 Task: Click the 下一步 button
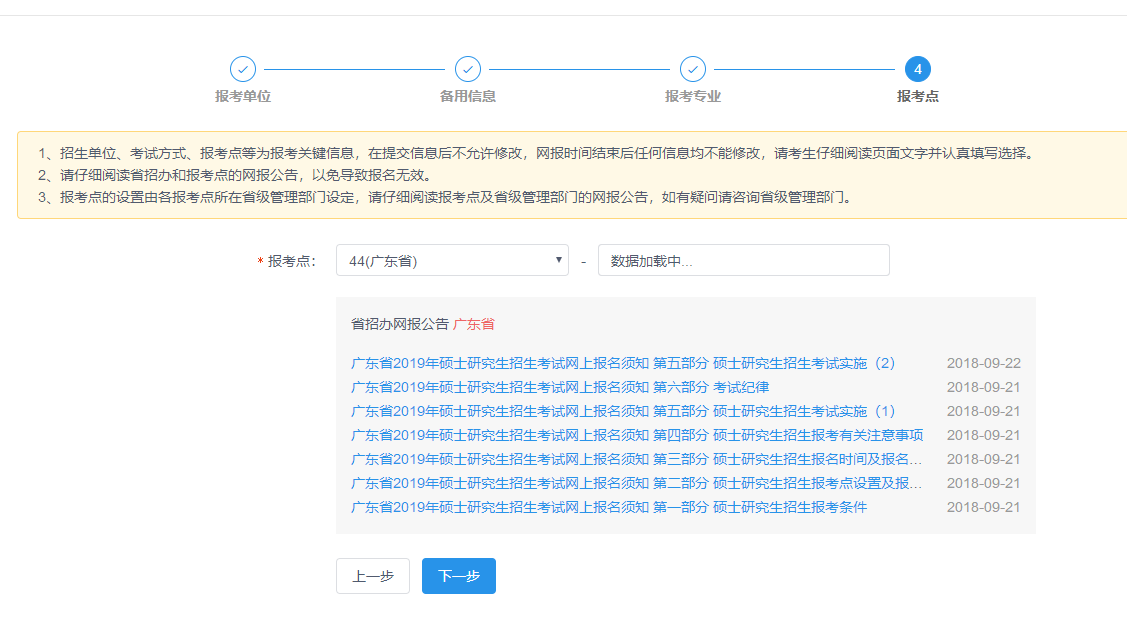pyautogui.click(x=459, y=576)
